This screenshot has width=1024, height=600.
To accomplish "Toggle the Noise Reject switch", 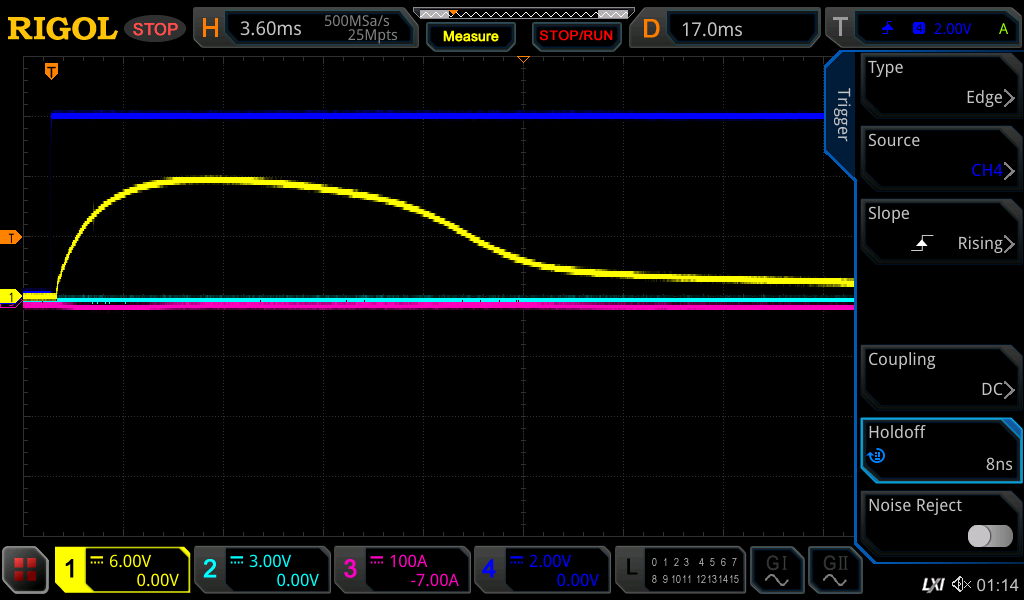I will pos(989,536).
